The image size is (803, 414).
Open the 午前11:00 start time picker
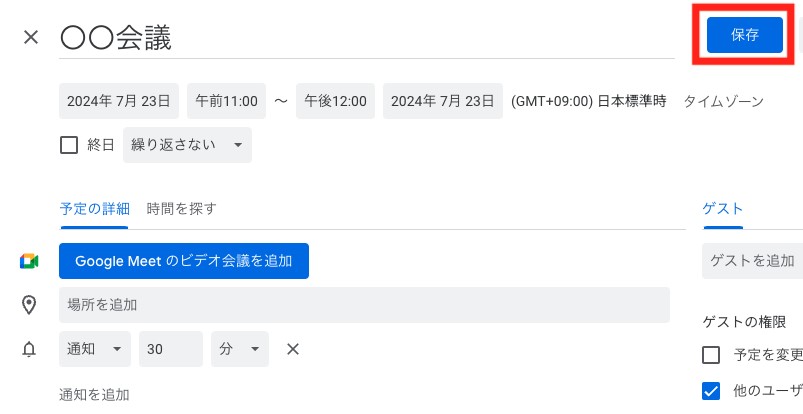tap(226, 101)
